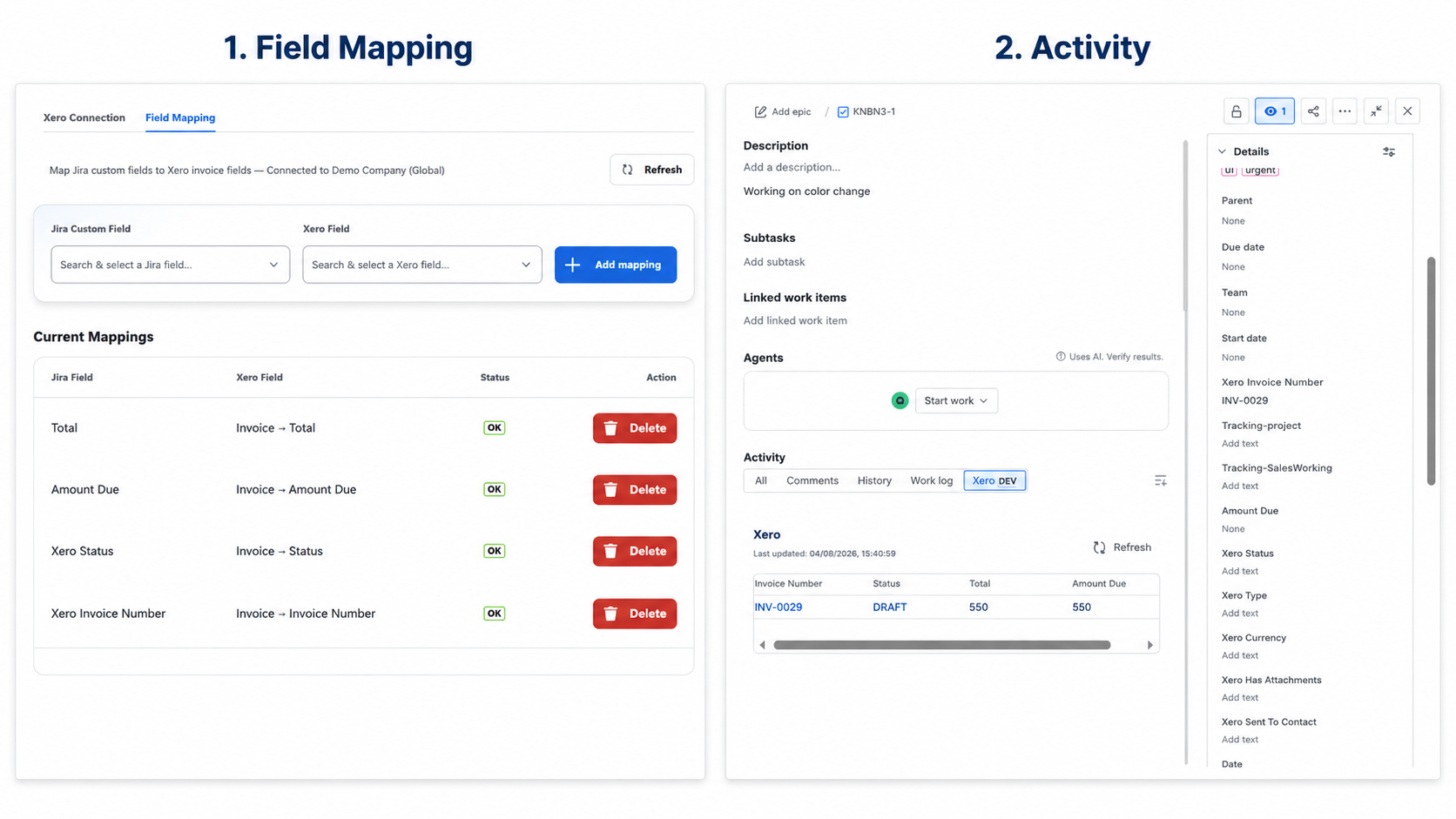Screen dimensions: 1456x819
Task: Collapse the Details section chevron
Action: 1222,151
